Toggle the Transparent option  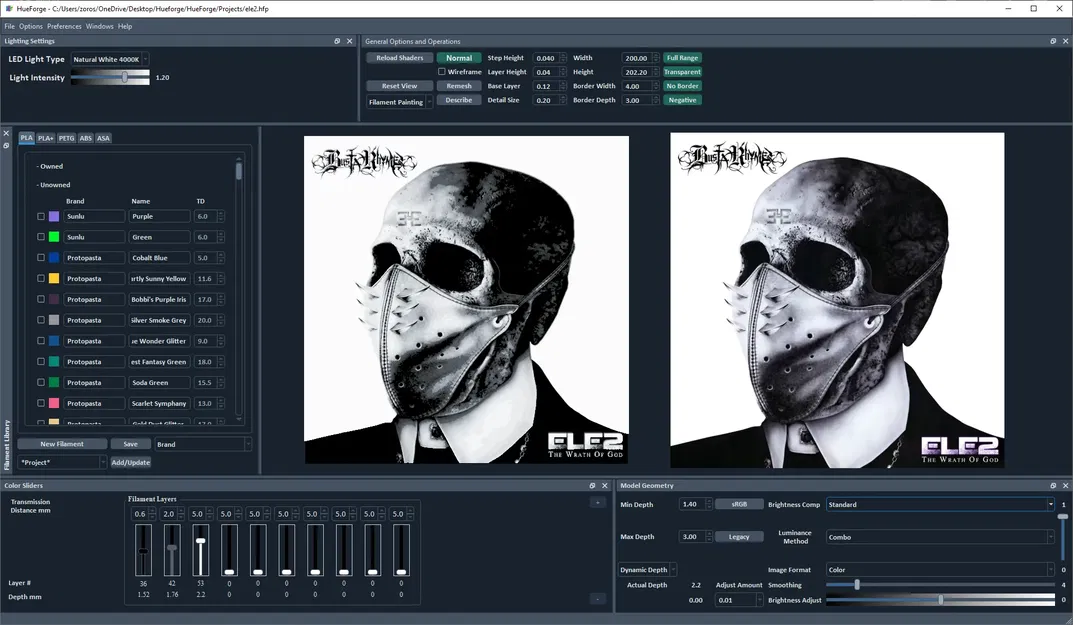(x=683, y=71)
